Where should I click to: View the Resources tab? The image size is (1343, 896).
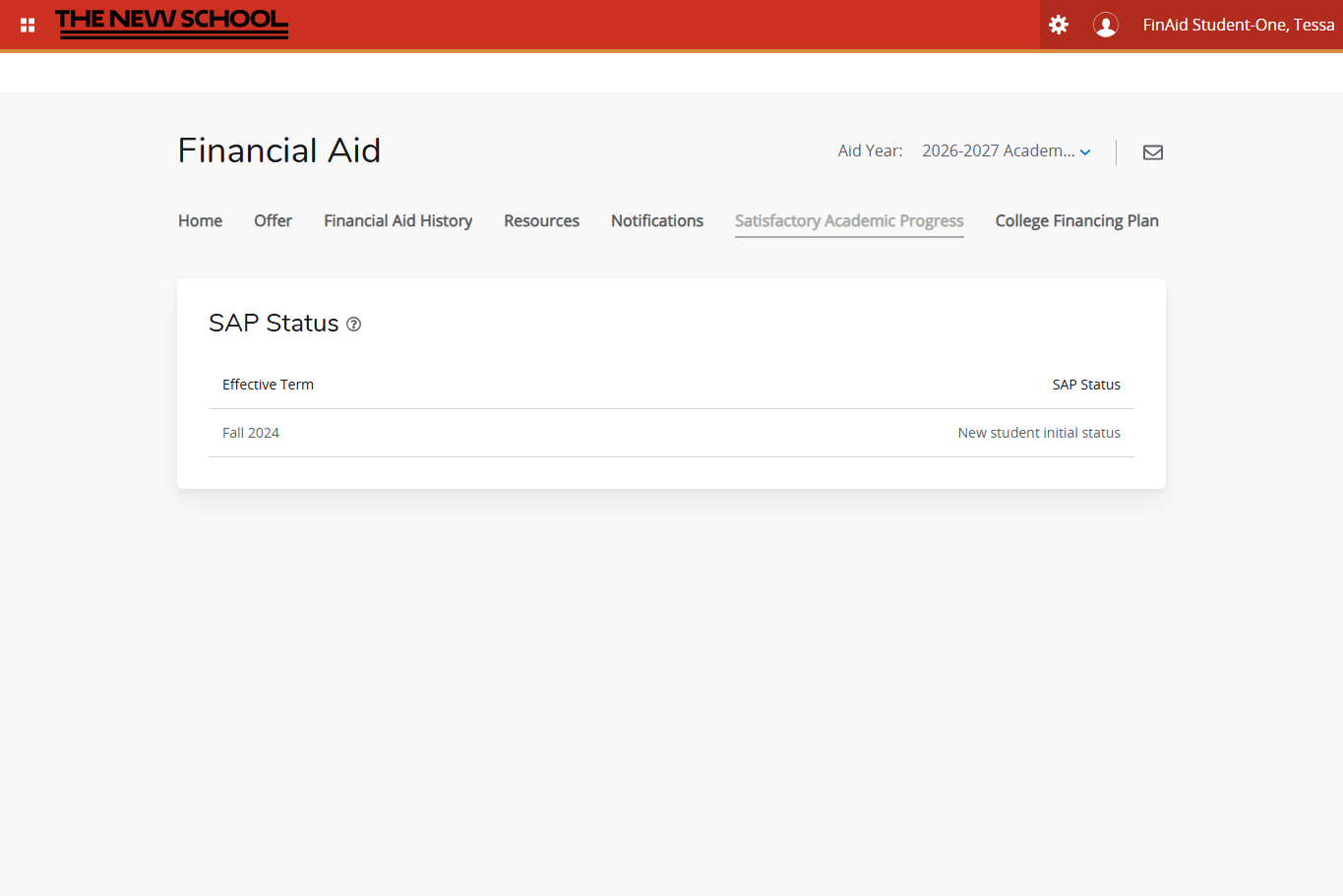tap(541, 220)
